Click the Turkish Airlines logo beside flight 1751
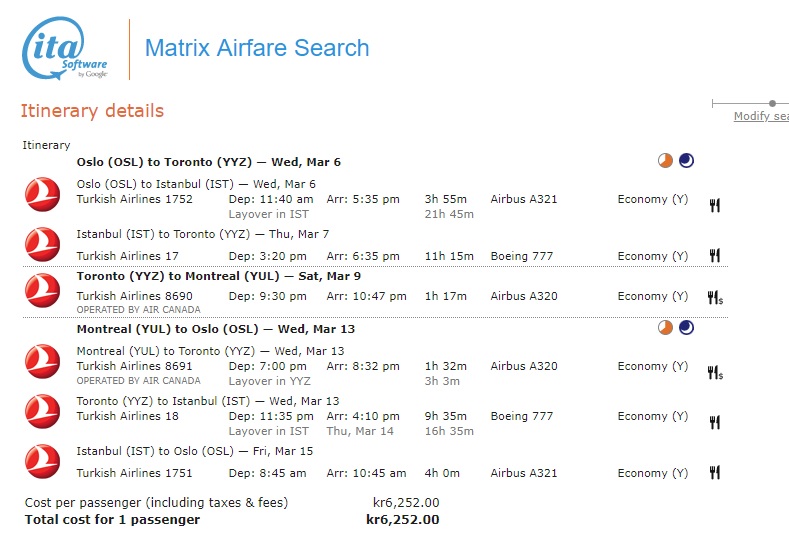 pos(42,461)
